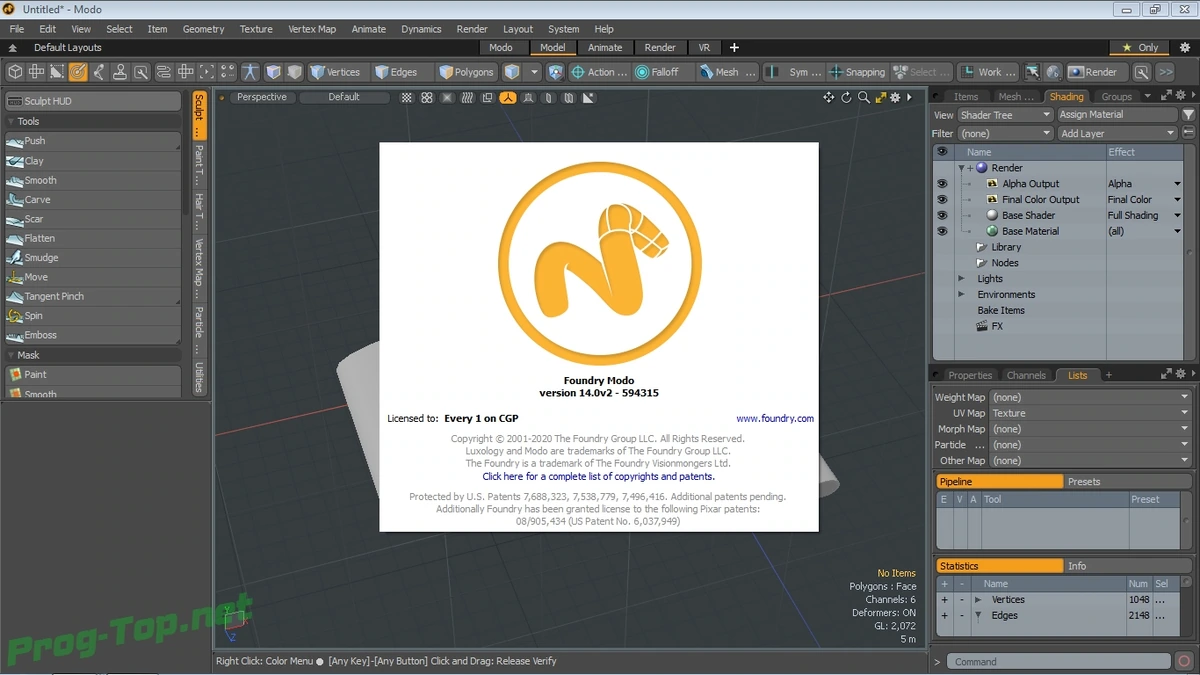Toggle the Only layout star button

tap(1139, 47)
